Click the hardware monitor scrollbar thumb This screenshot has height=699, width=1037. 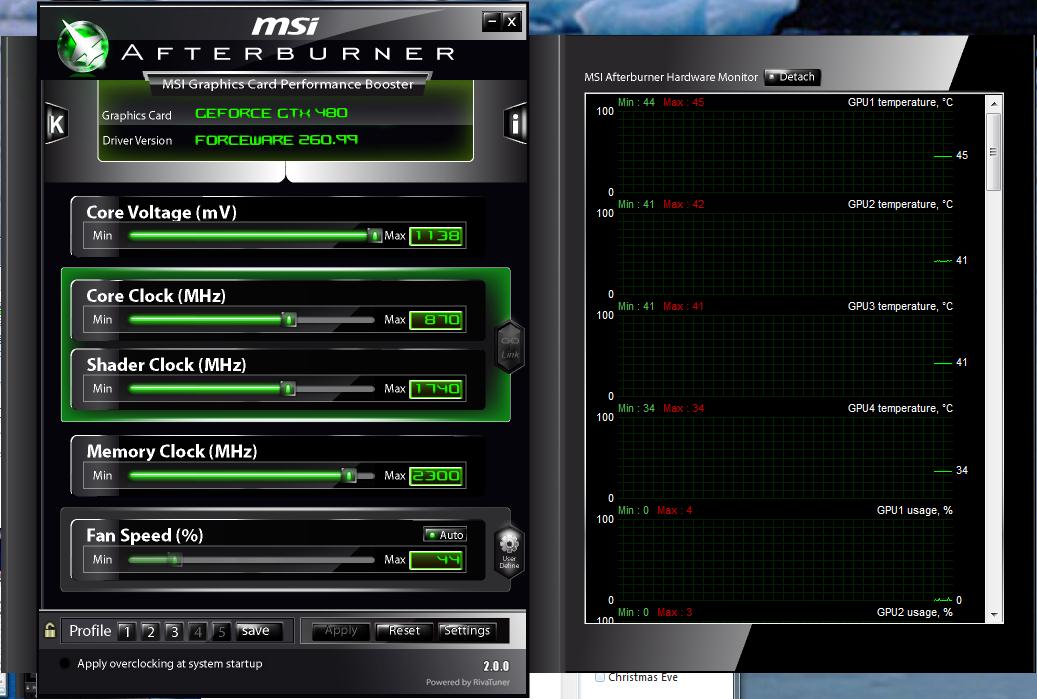point(993,152)
